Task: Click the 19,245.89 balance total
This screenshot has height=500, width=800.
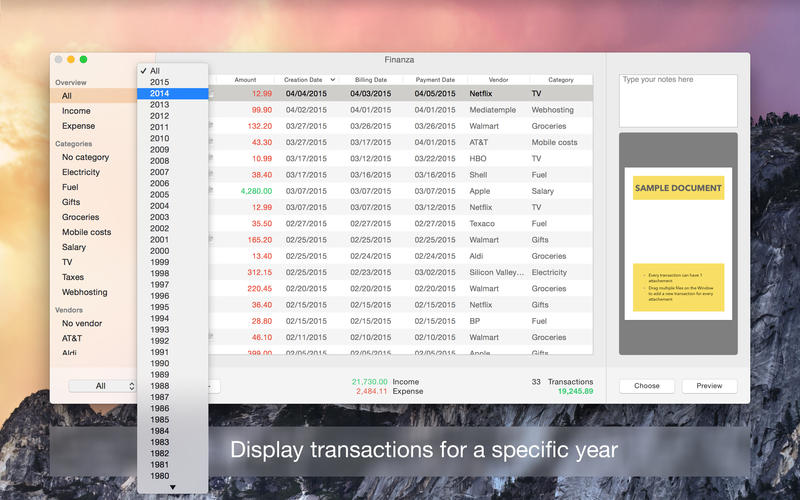Action: click(576, 391)
